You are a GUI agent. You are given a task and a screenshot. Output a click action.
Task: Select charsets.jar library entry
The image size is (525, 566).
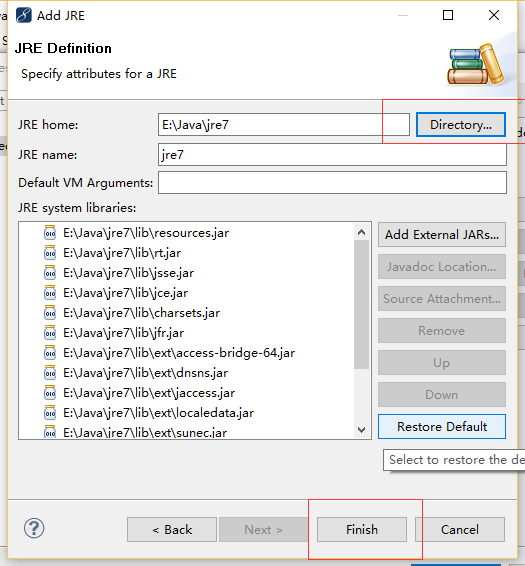pos(142,313)
